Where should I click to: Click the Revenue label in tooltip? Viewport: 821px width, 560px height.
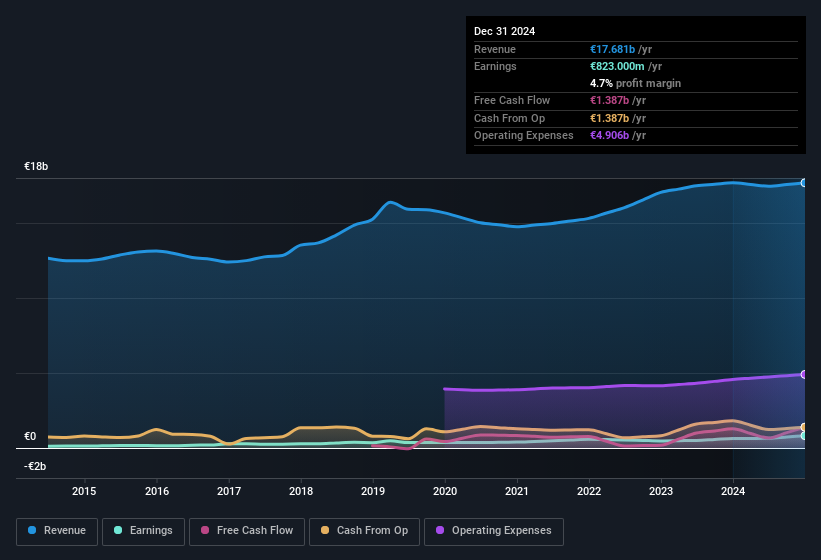(495, 49)
